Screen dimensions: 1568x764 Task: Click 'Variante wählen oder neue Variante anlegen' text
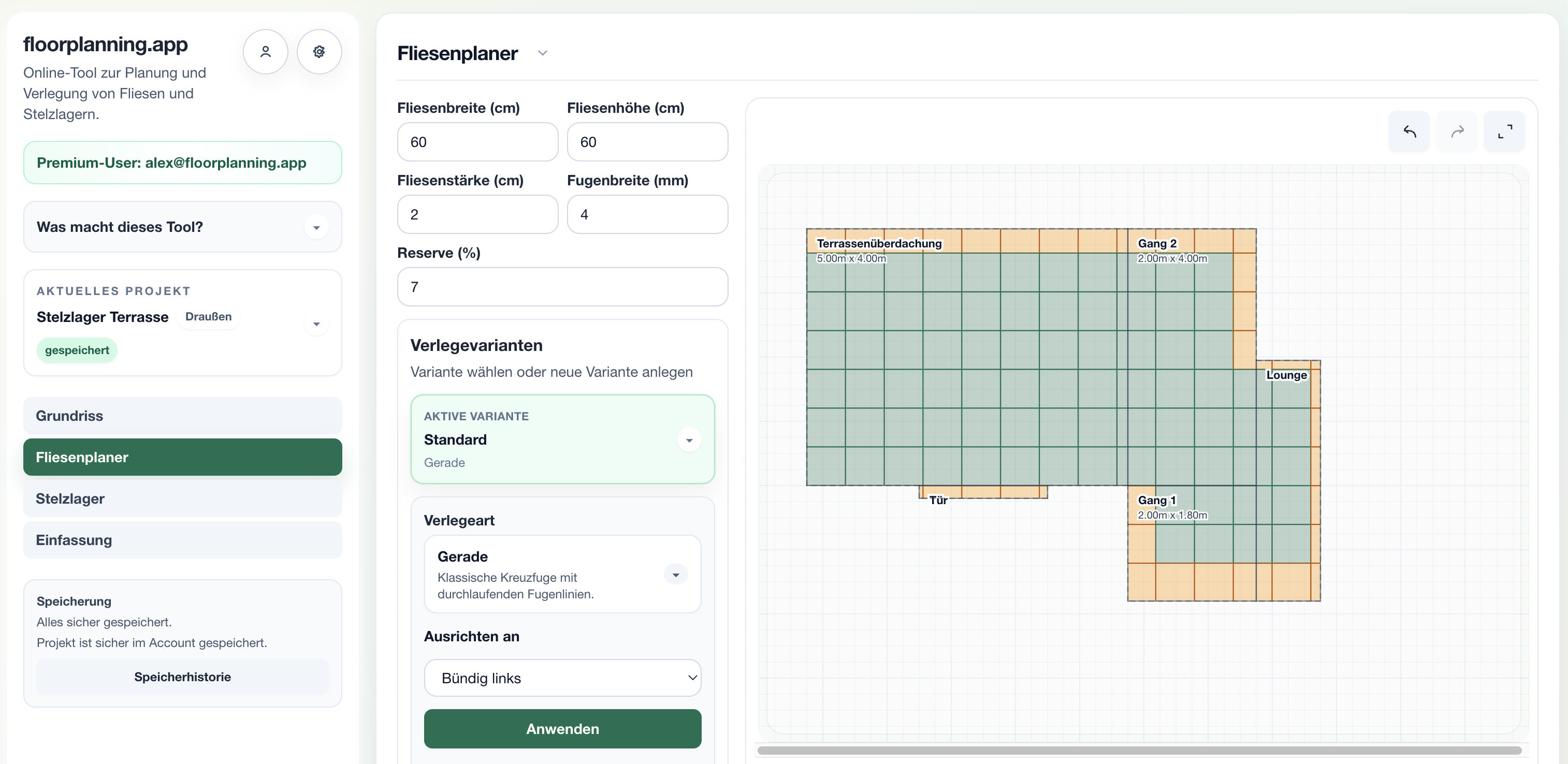551,372
